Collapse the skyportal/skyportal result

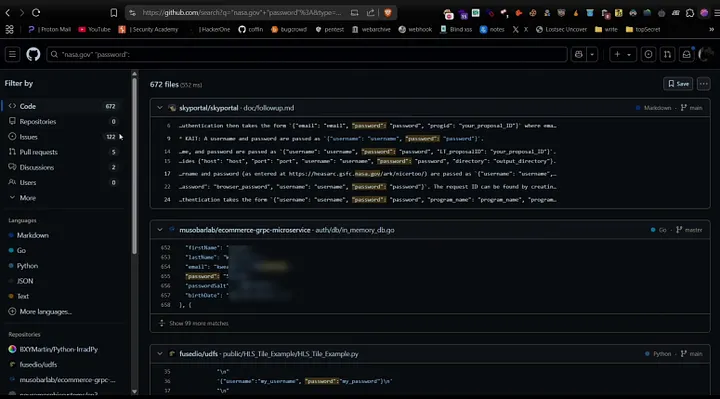point(160,108)
